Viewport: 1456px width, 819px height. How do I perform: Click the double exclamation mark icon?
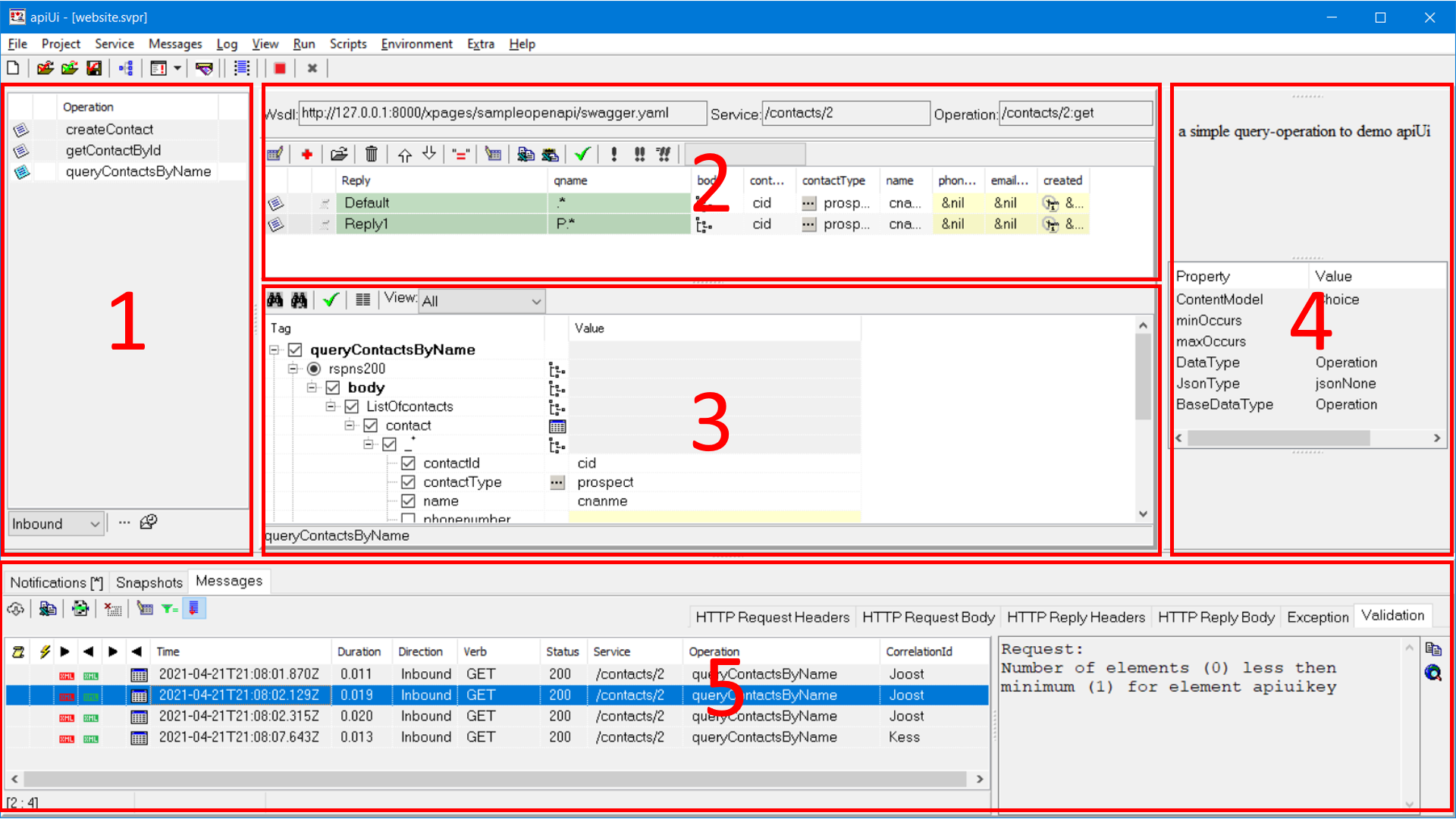coord(639,155)
